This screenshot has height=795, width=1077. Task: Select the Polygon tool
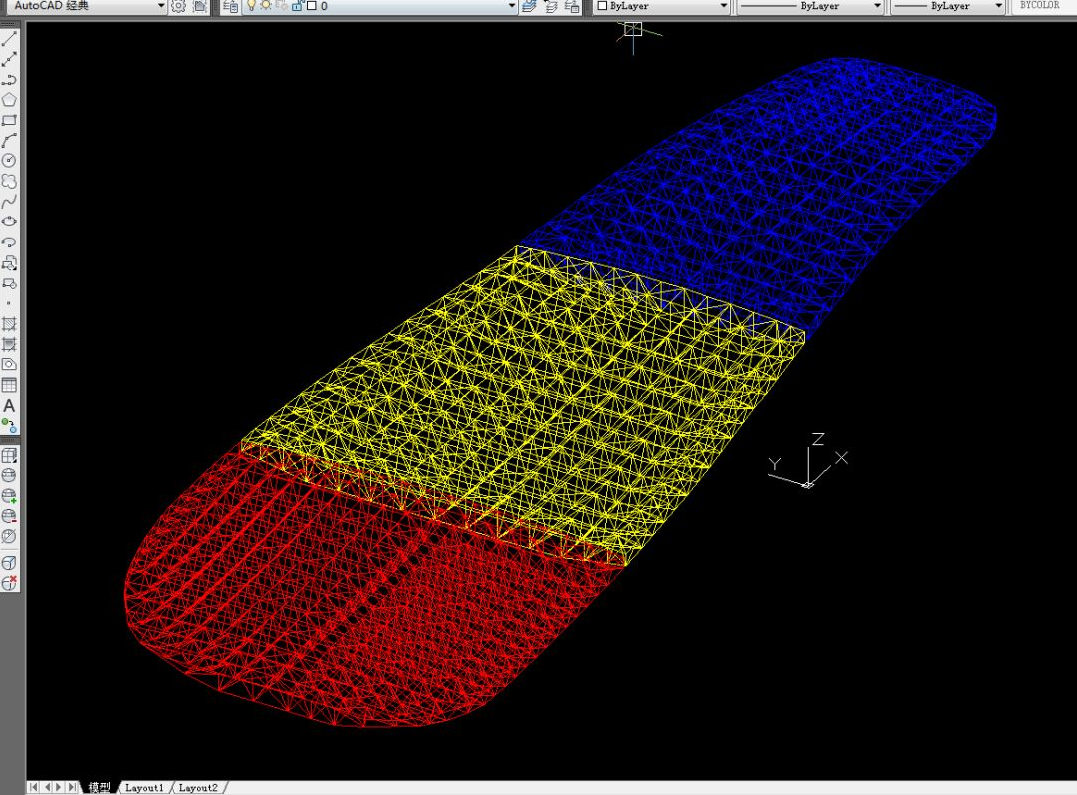(9, 100)
